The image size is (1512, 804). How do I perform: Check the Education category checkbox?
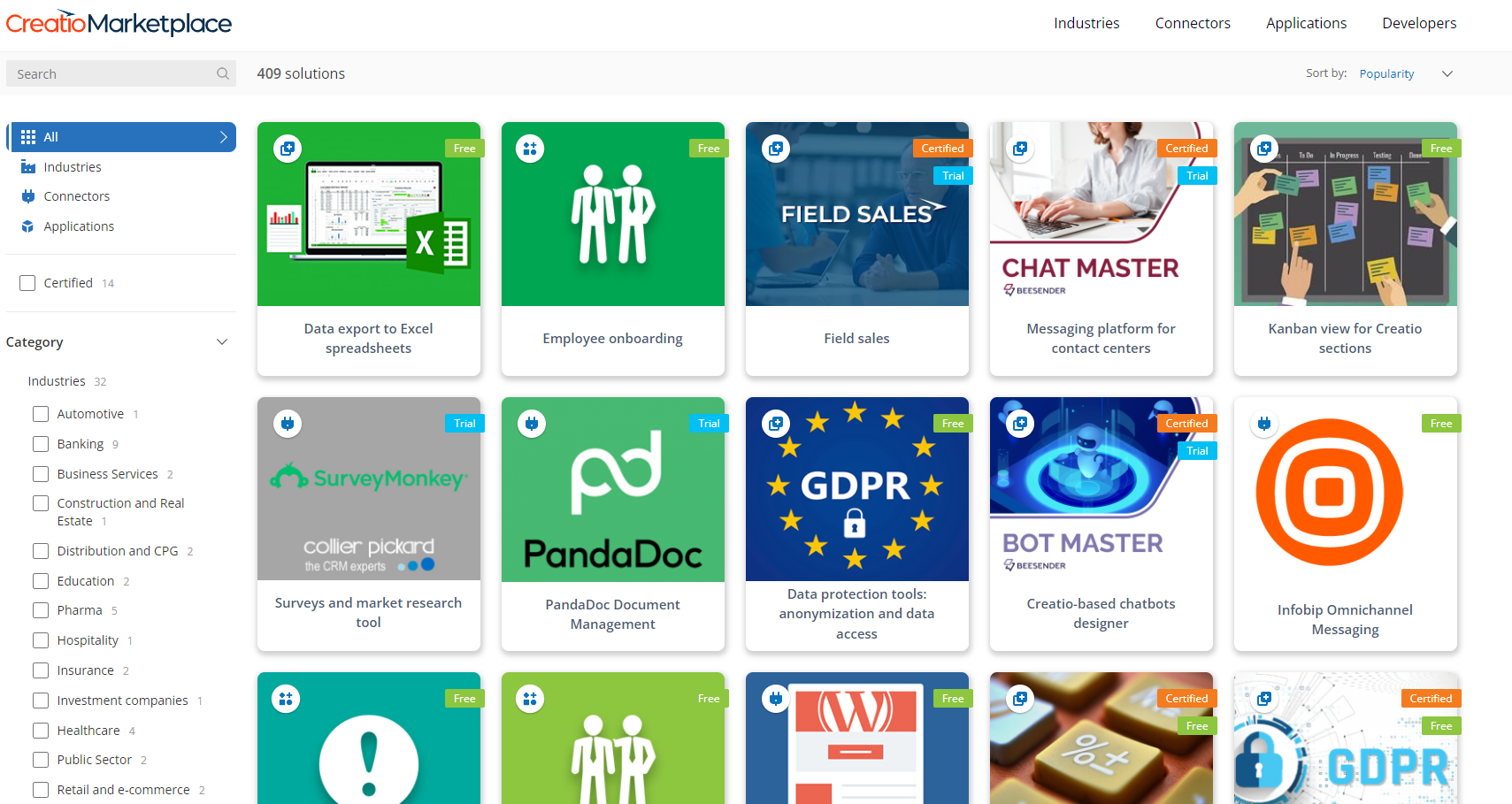(41, 581)
